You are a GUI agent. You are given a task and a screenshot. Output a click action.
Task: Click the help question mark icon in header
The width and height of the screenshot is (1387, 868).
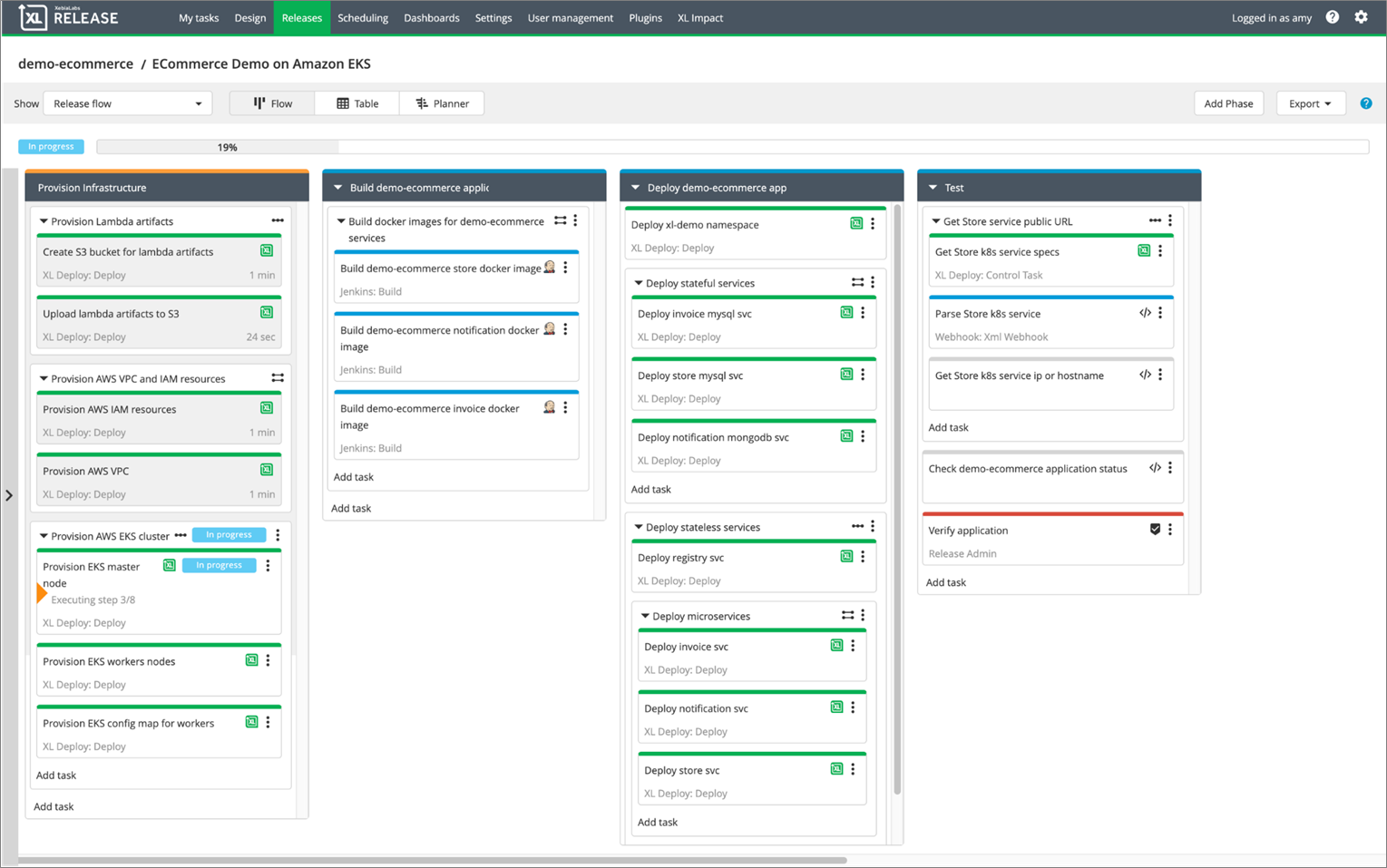coord(1332,17)
